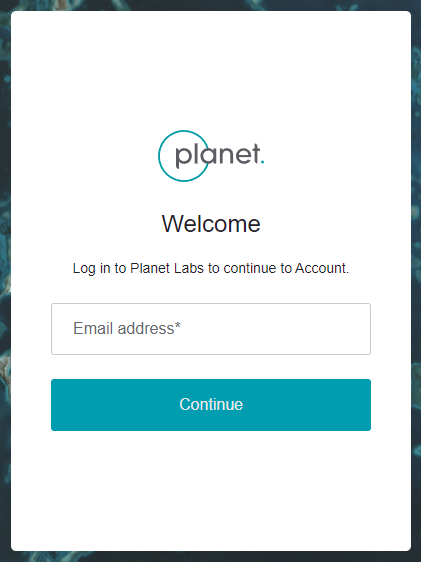Click the letter p in the planet wordmark
The image size is (421, 562).
coord(183,158)
